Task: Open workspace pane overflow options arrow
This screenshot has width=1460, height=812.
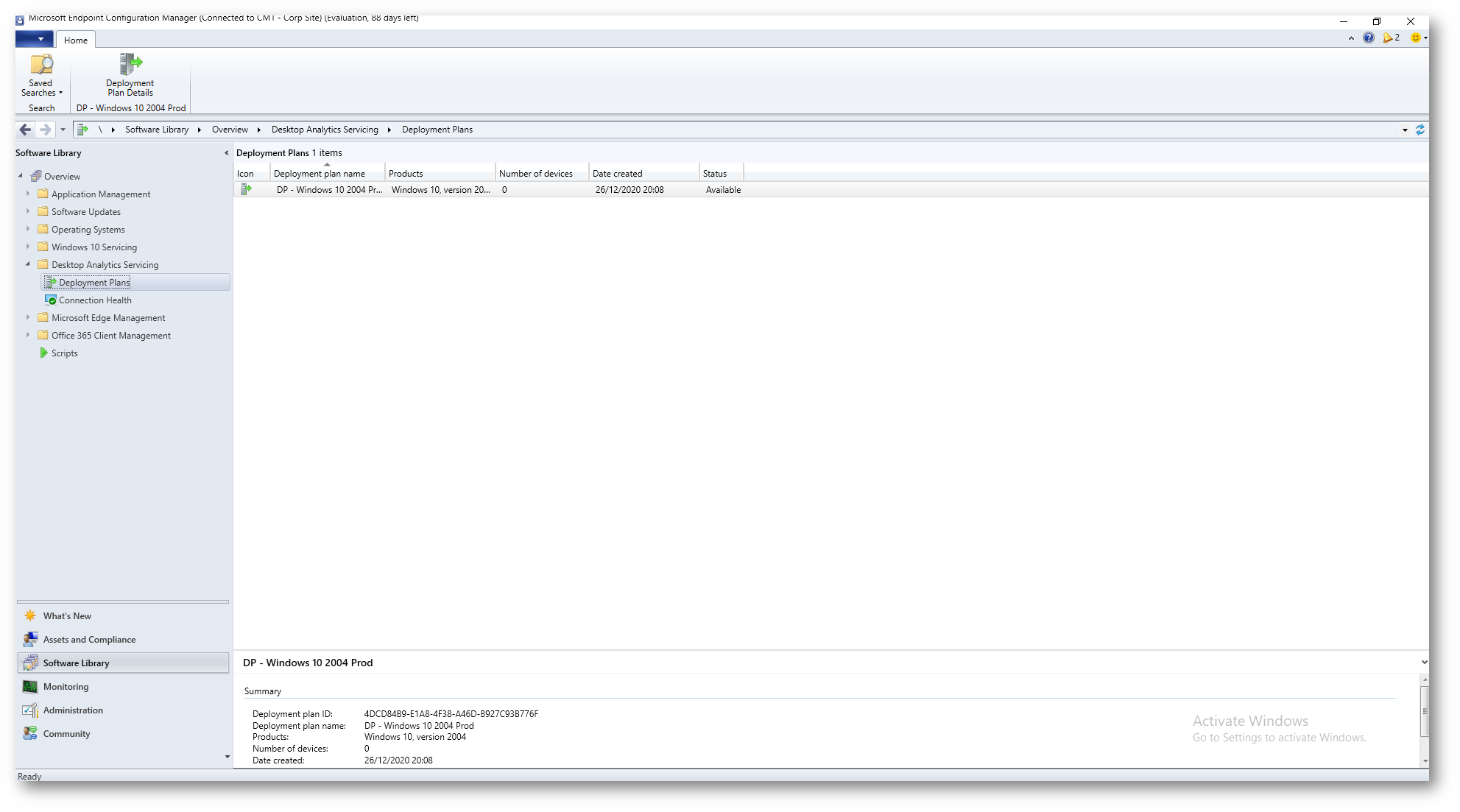Action: tap(227, 757)
